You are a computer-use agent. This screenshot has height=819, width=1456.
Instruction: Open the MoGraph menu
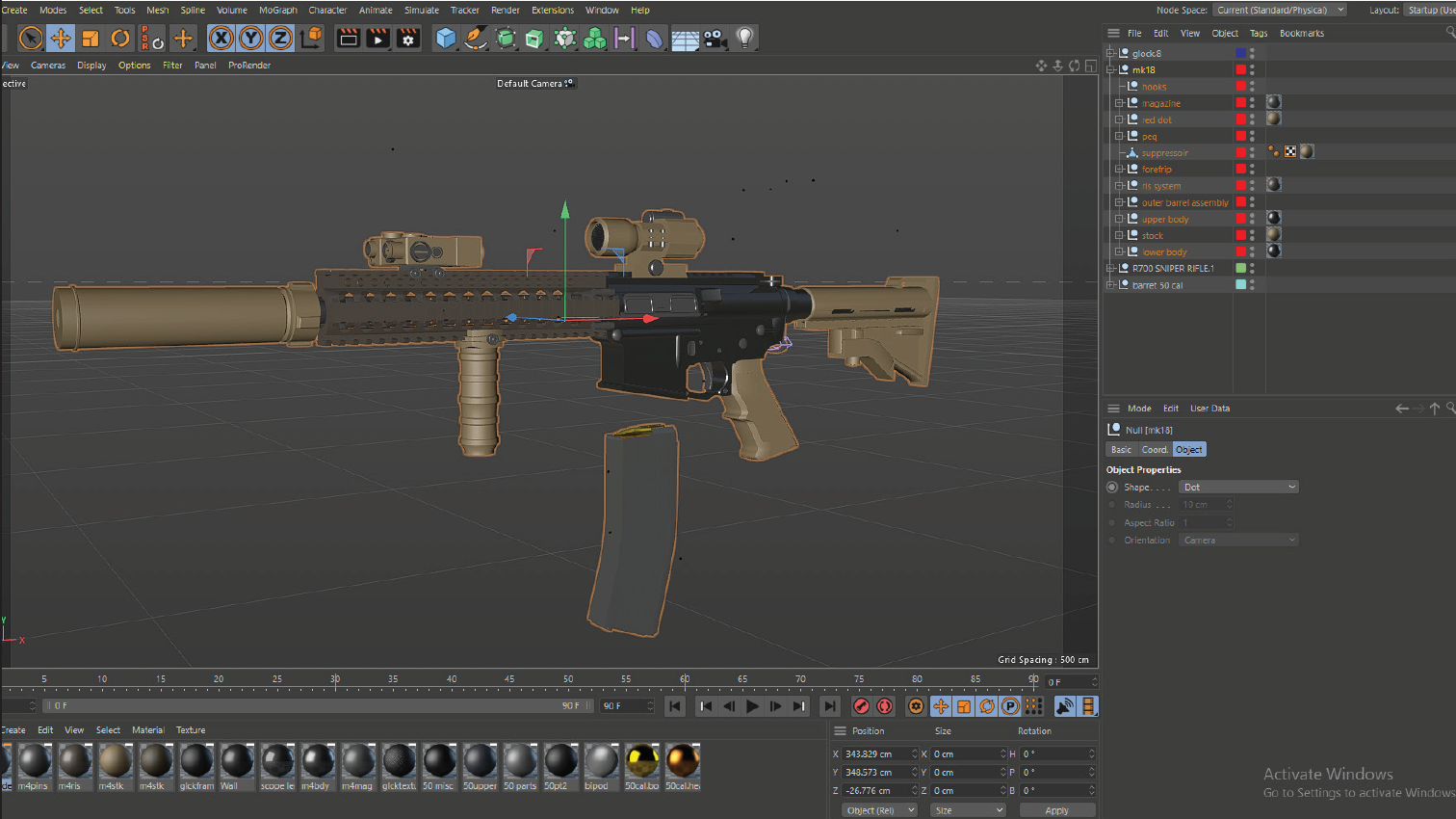point(278,11)
